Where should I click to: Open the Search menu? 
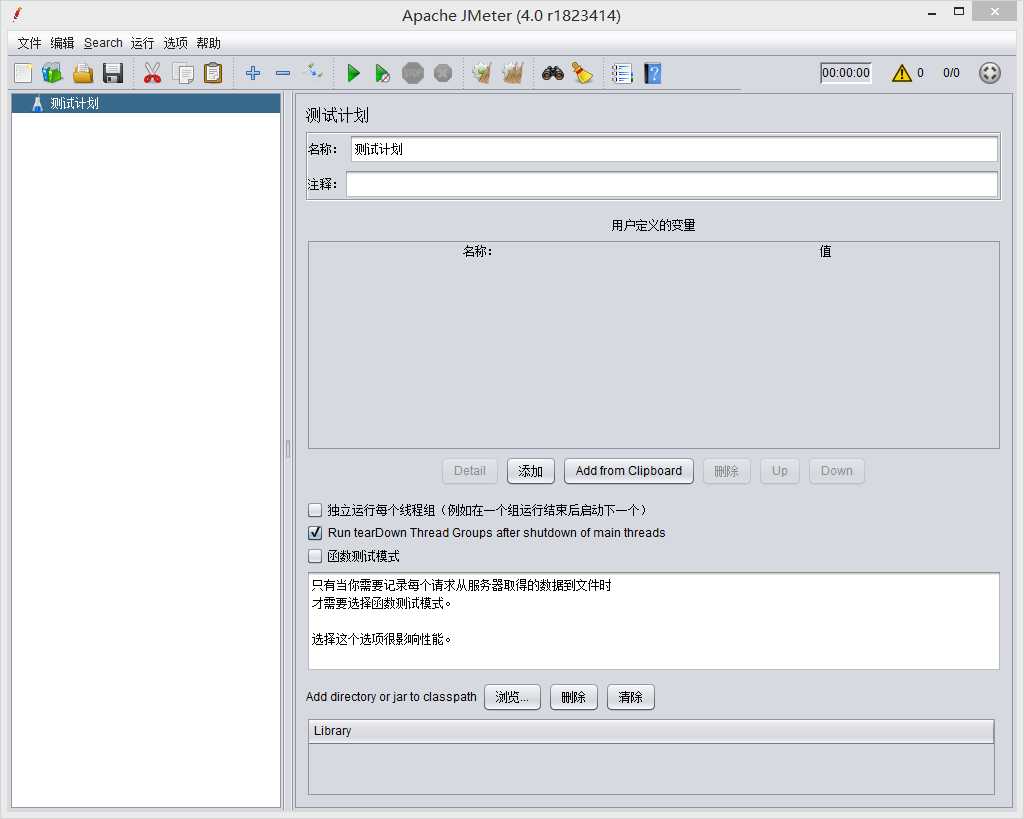click(103, 43)
